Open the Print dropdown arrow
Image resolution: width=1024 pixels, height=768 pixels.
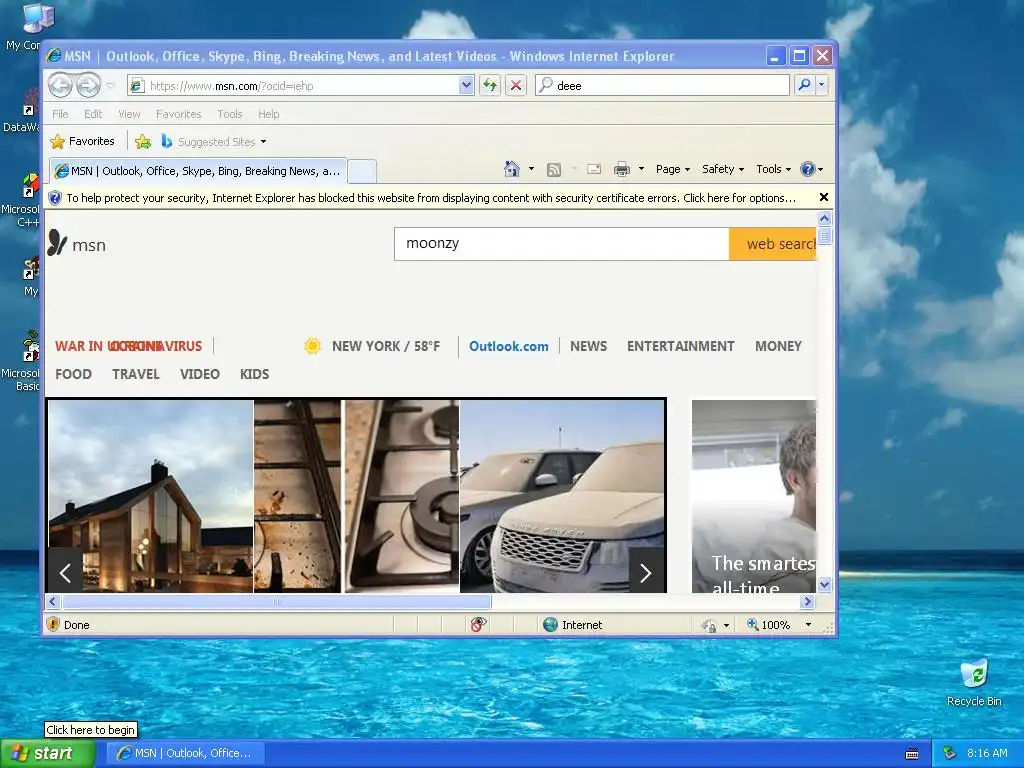[641, 169]
